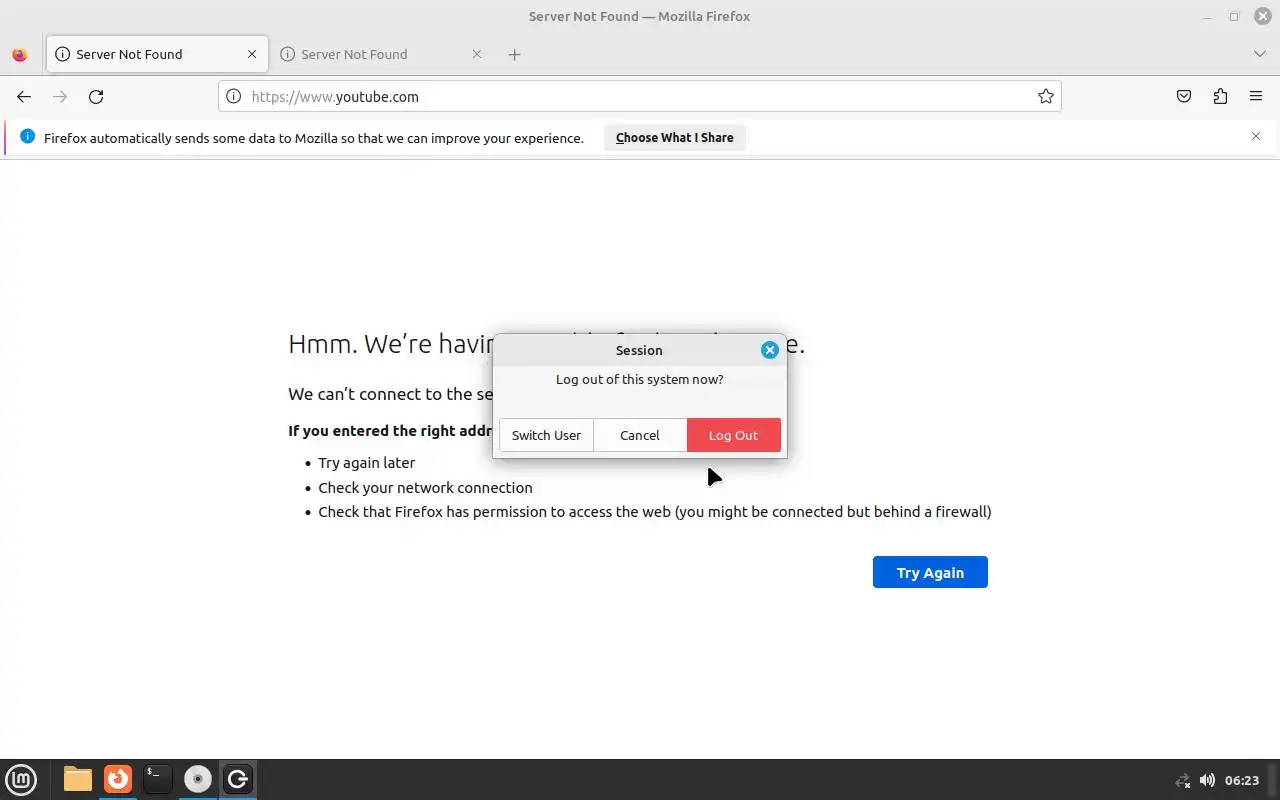Open the network connection tray icon
The height and width of the screenshot is (800, 1280).
(x=1183, y=780)
